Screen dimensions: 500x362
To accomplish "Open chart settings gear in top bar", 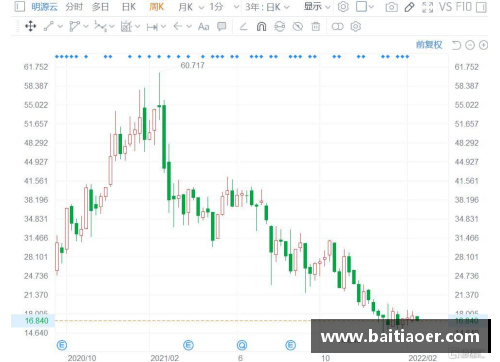I will 343,7.
